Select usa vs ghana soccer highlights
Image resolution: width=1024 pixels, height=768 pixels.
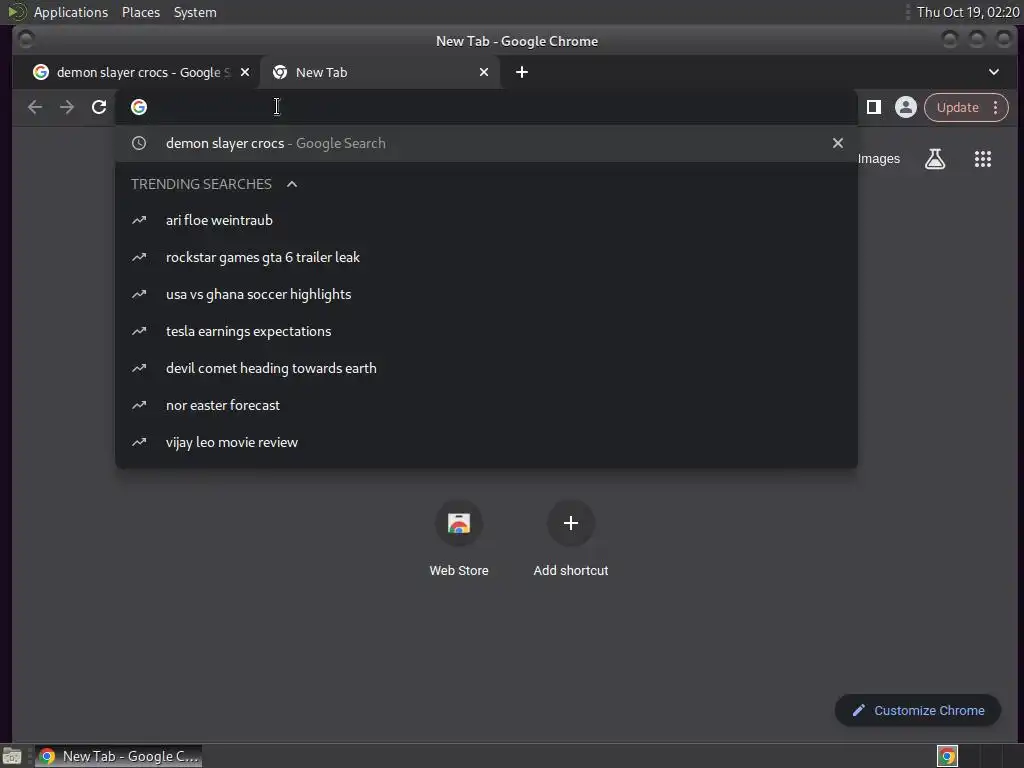tap(486, 295)
